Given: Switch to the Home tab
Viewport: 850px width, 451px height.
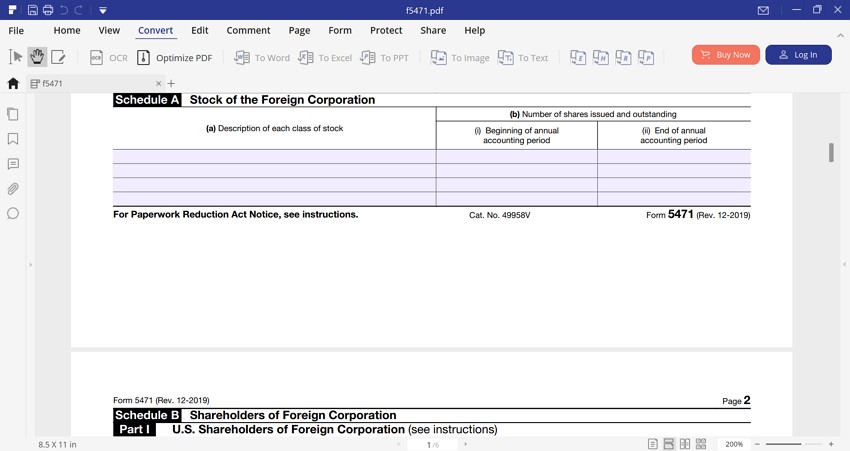Looking at the screenshot, I should [x=67, y=30].
